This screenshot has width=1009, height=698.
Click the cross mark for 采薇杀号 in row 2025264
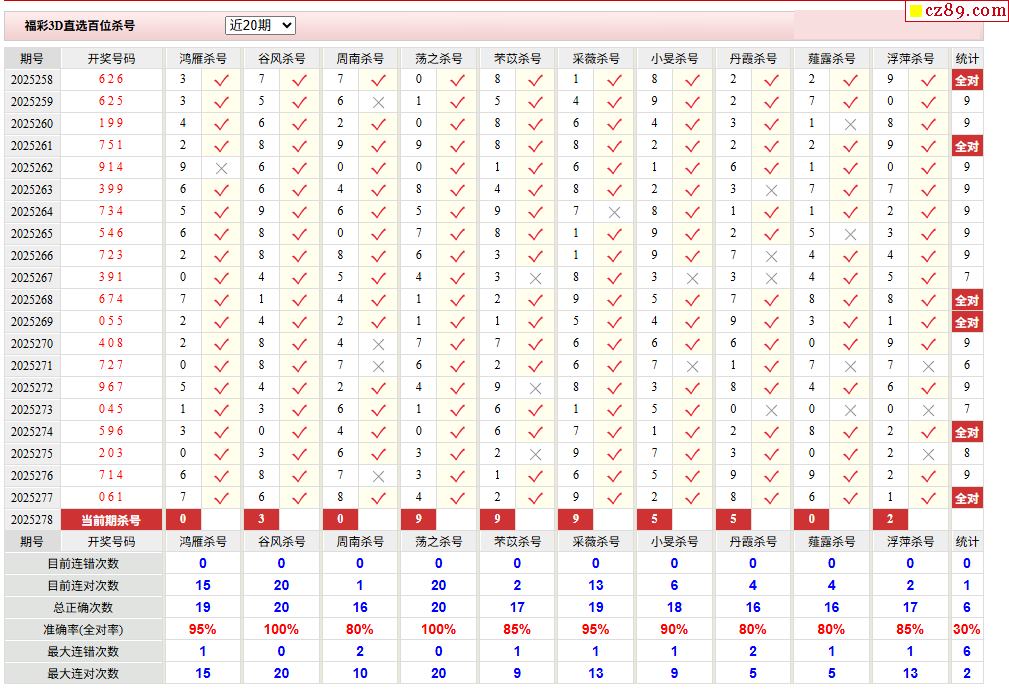tap(614, 212)
